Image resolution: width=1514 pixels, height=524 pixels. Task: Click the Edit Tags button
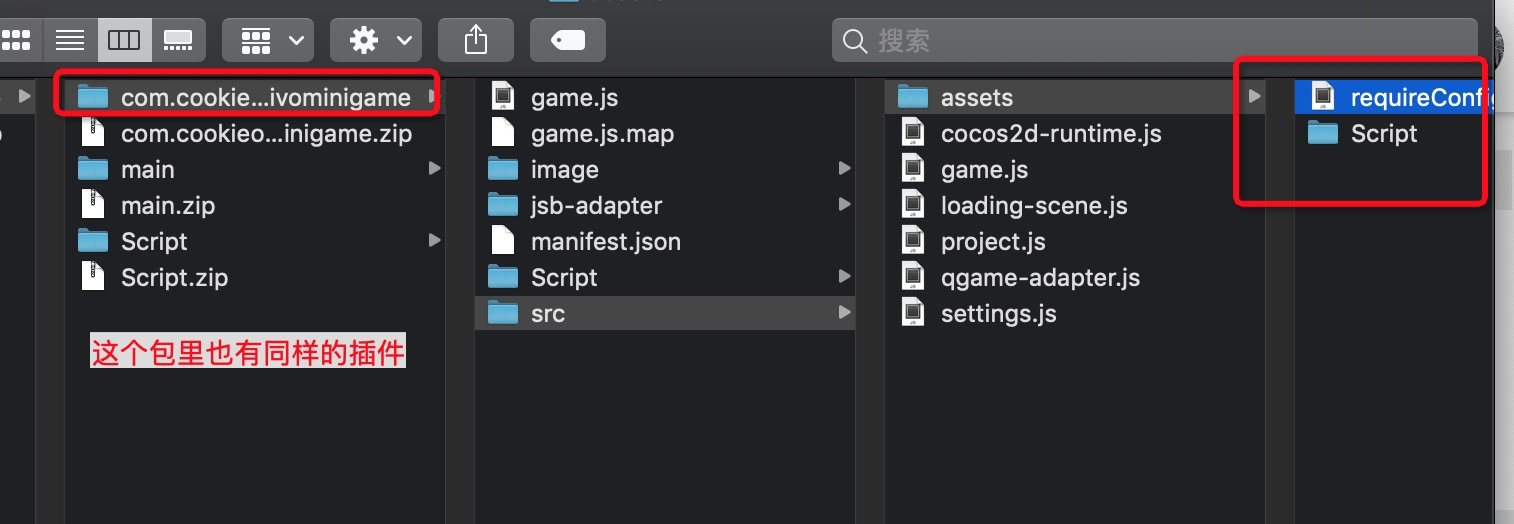[567, 40]
